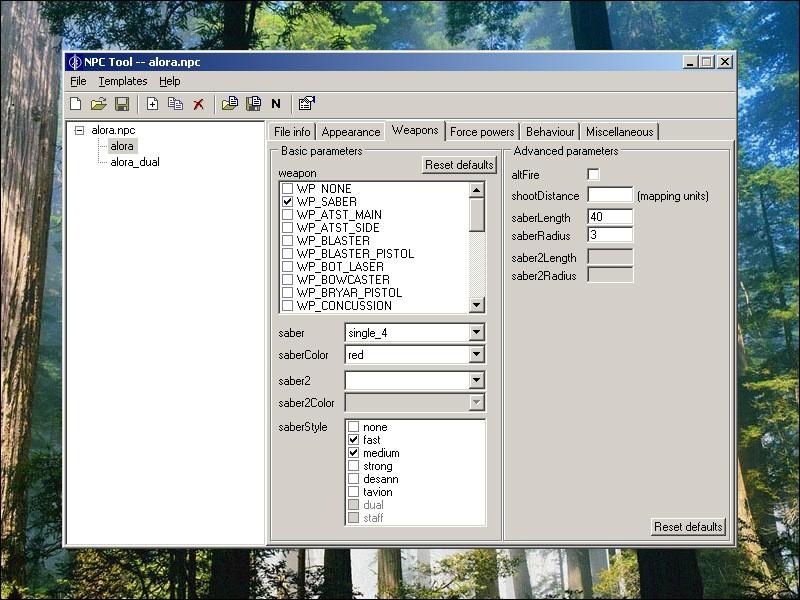Open the saber dropdown showing single_4

tap(476, 333)
